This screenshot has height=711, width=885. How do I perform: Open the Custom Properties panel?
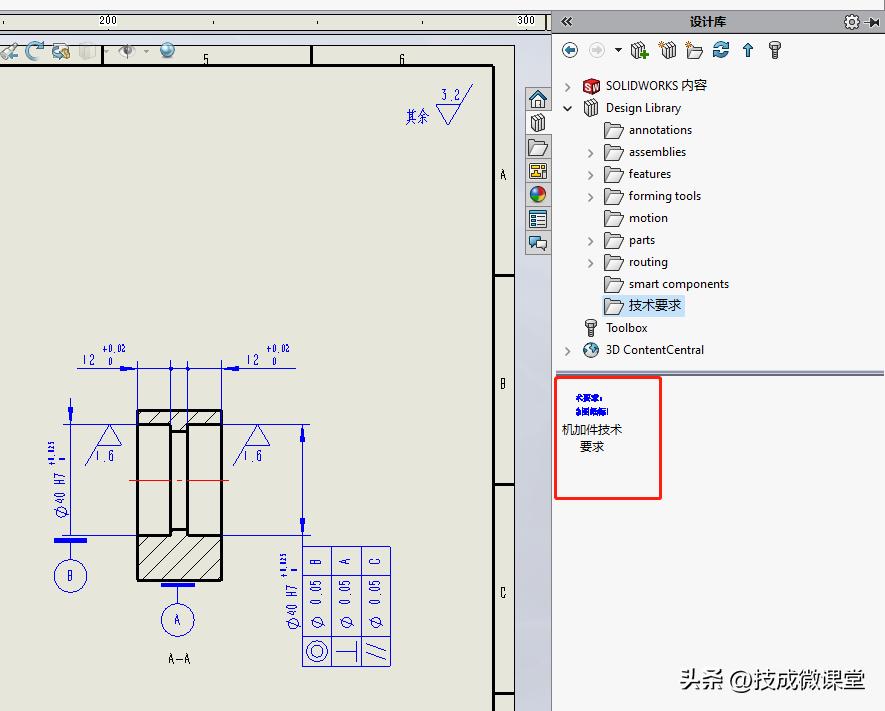pyautogui.click(x=538, y=218)
